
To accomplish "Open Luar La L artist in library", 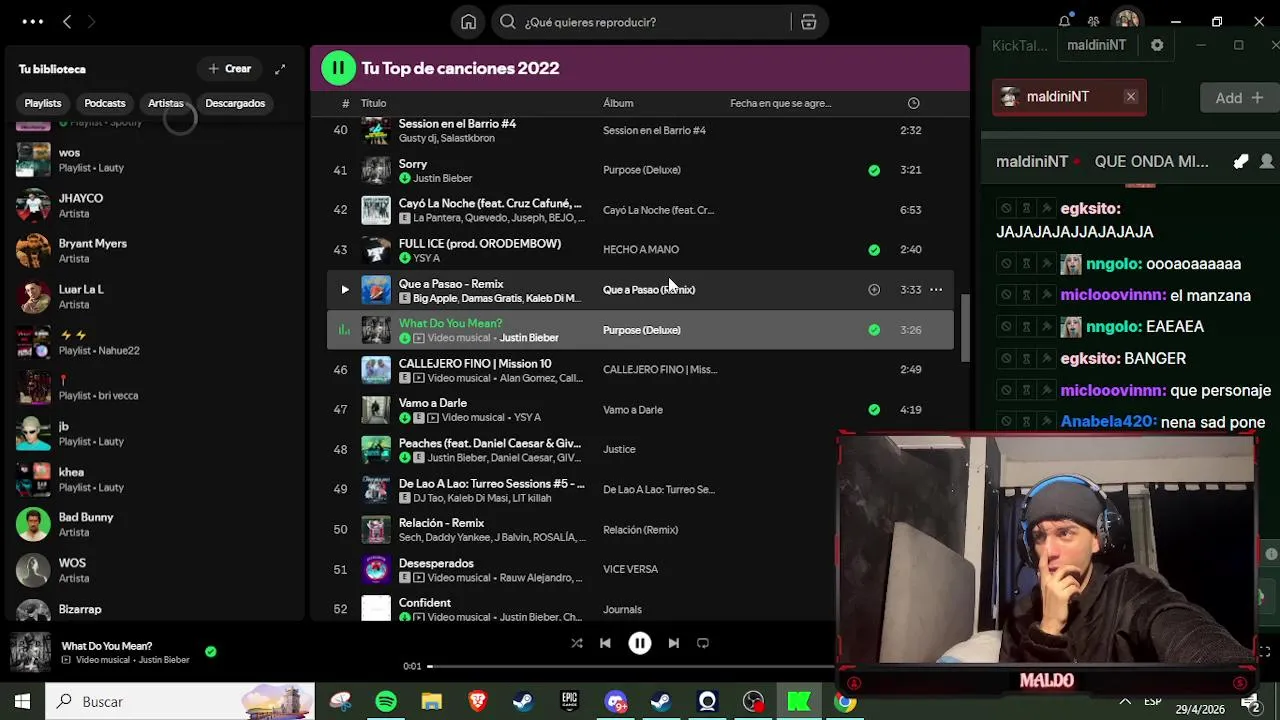I will [x=155, y=297].
